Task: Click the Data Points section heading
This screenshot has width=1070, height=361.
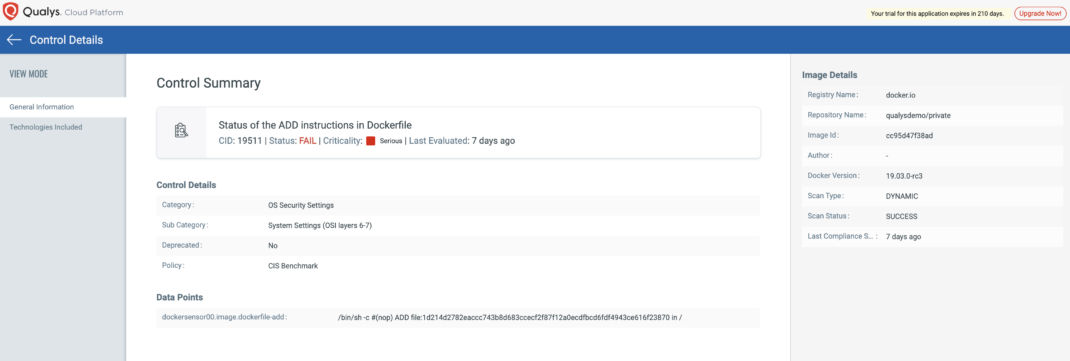Action: pos(179,298)
